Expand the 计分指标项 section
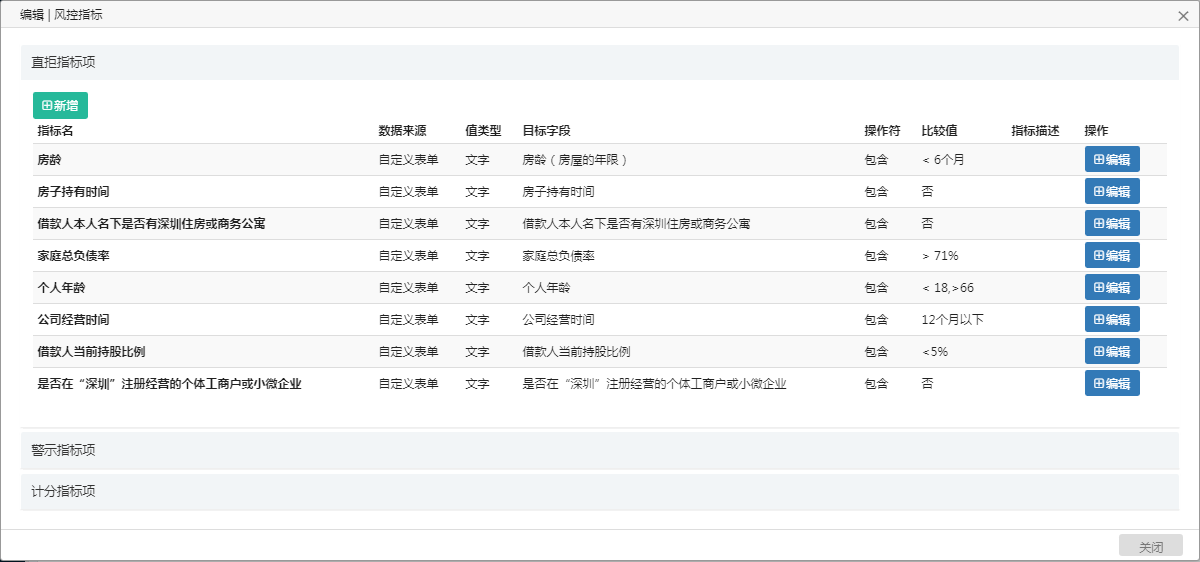The width and height of the screenshot is (1200, 562). click(64, 492)
